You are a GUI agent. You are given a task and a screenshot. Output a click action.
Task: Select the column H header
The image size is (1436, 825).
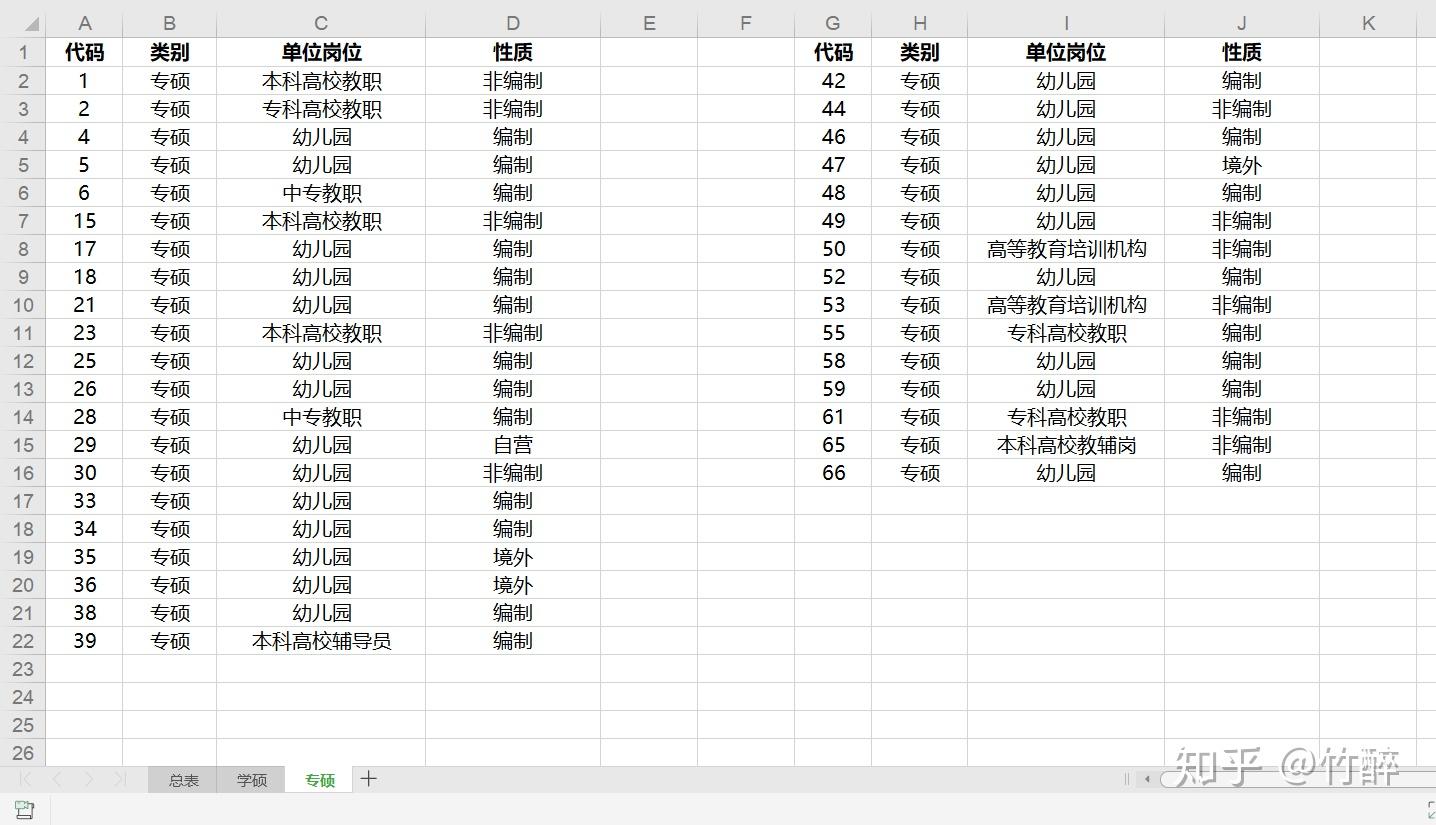point(920,24)
